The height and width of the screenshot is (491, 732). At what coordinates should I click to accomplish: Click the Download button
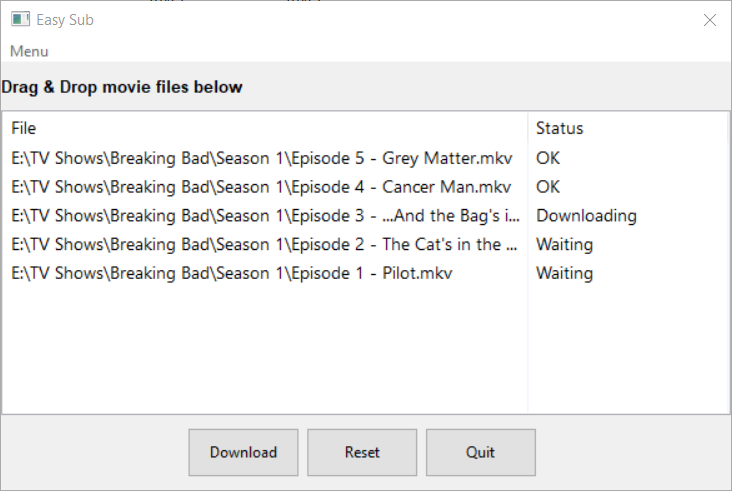point(243,452)
